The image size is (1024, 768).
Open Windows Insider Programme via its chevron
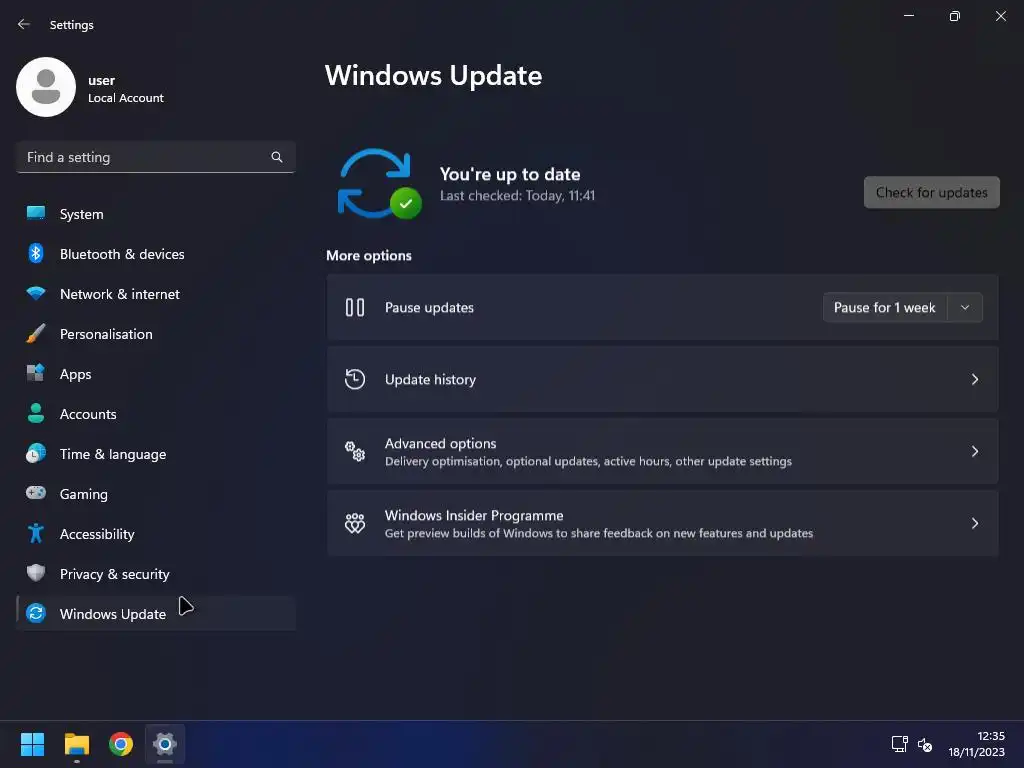pos(974,522)
